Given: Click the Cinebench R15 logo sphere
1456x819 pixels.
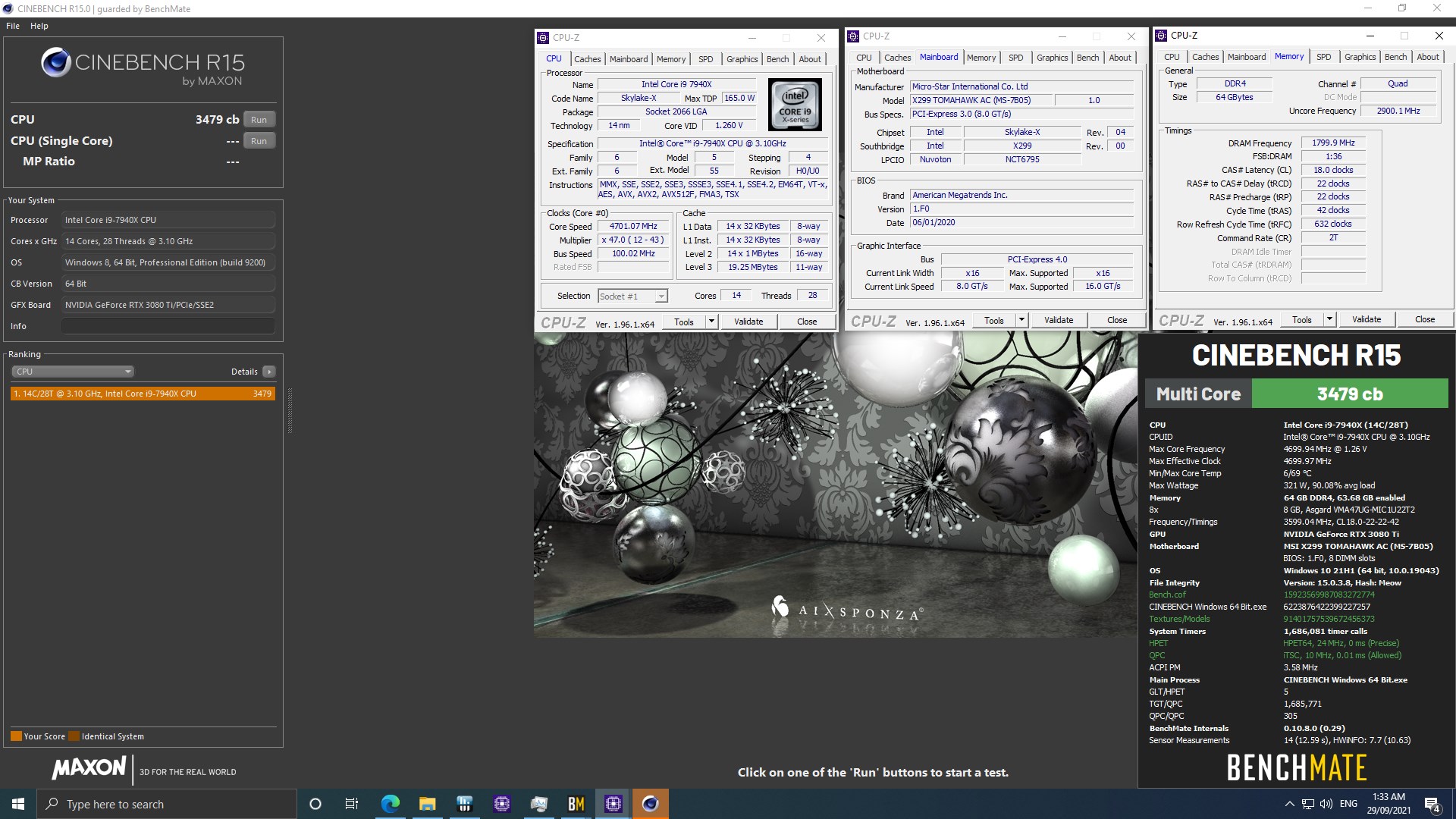Looking at the screenshot, I should coord(56,62).
